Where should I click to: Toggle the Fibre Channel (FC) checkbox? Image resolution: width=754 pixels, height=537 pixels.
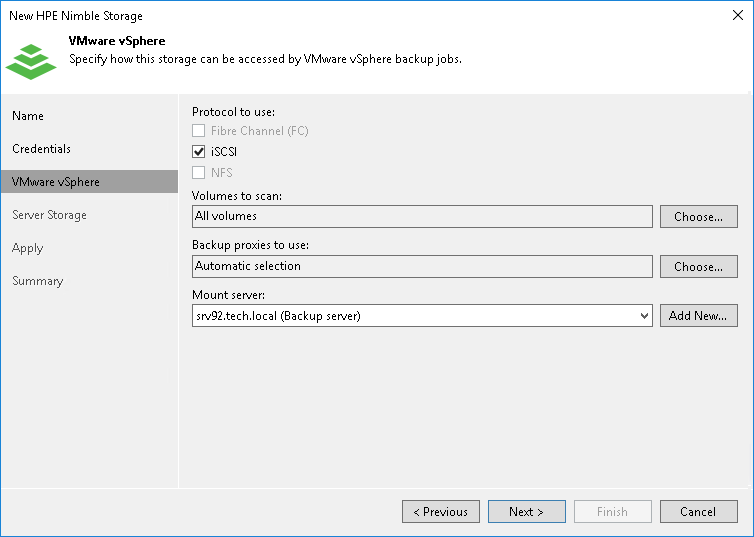[199, 131]
